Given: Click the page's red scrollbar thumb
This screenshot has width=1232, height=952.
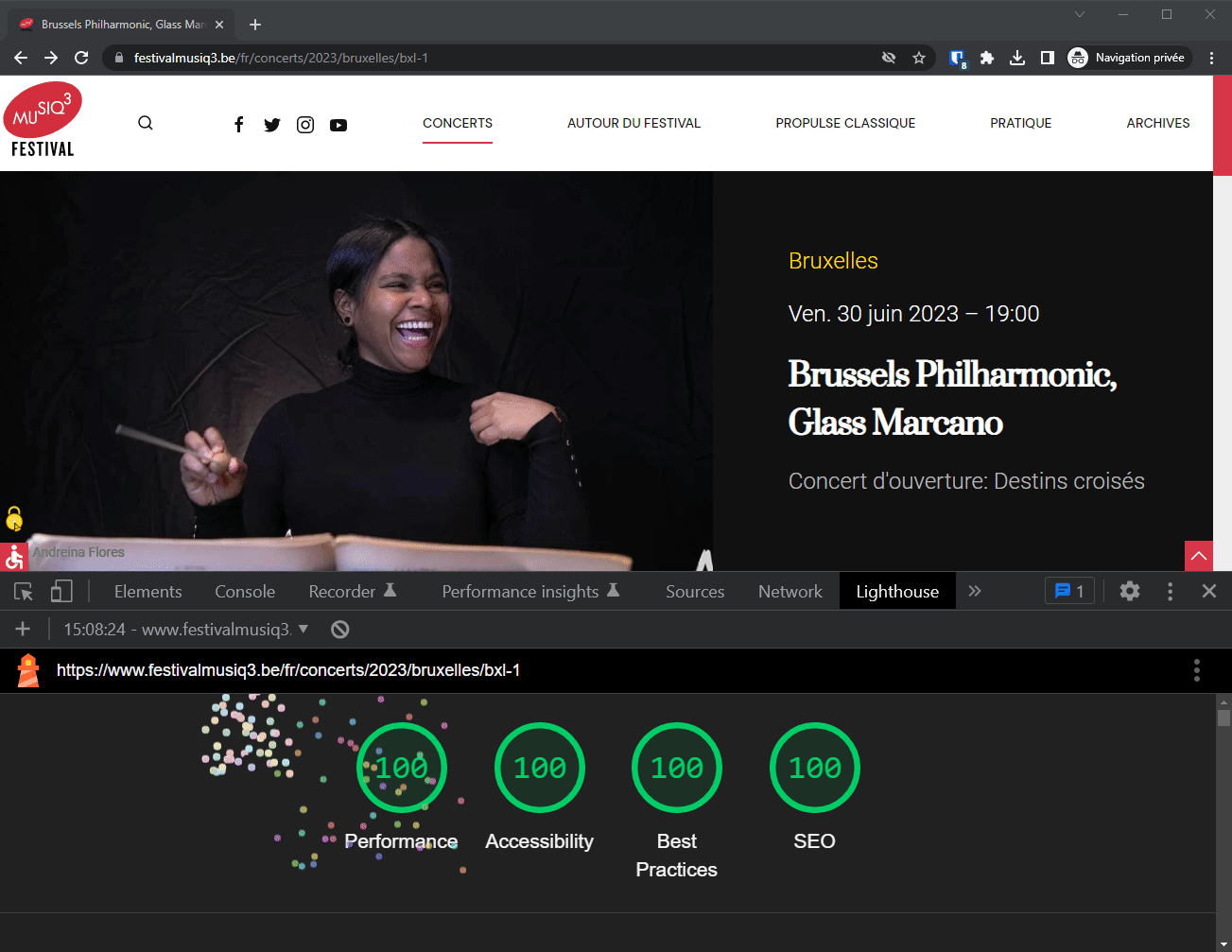Looking at the screenshot, I should tap(1223, 126).
